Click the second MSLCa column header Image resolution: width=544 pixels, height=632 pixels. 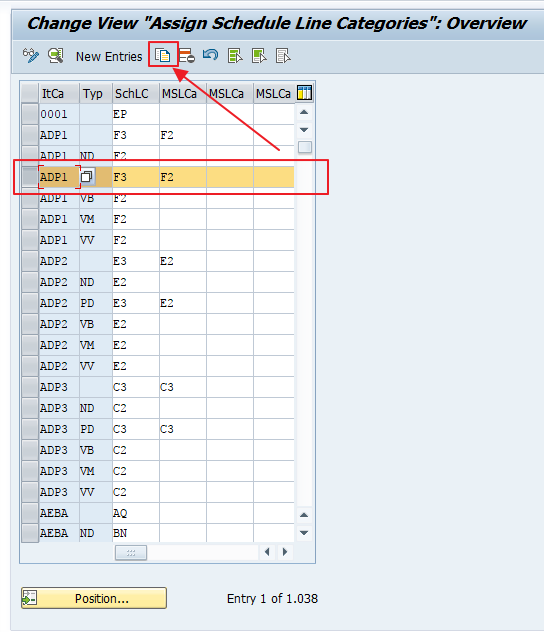click(x=230, y=94)
